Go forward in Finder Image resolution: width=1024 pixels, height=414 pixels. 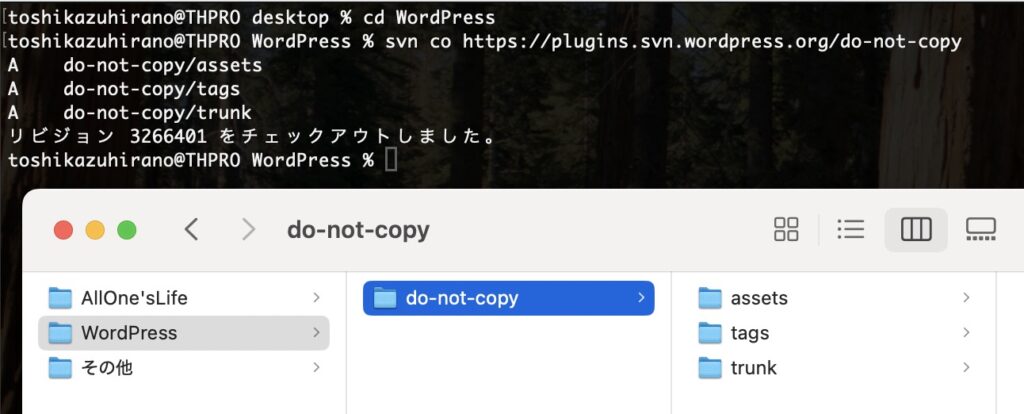point(248,230)
